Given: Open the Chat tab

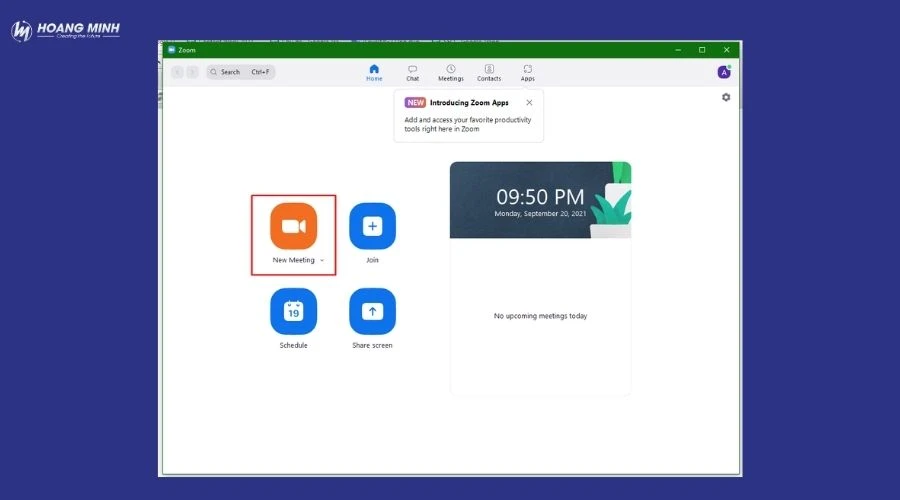Looking at the screenshot, I should (x=412, y=73).
